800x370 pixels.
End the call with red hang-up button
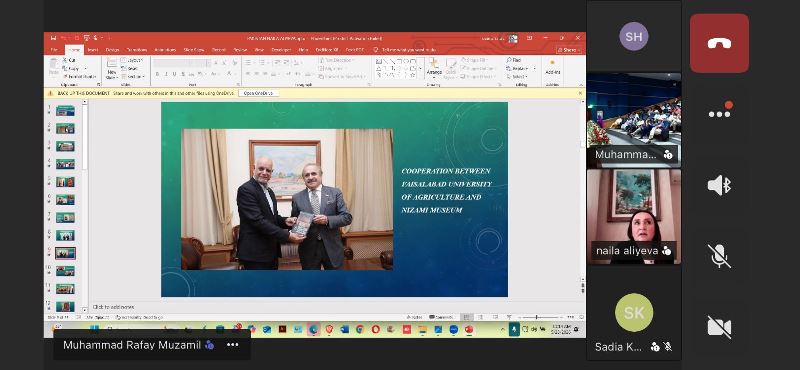(719, 43)
